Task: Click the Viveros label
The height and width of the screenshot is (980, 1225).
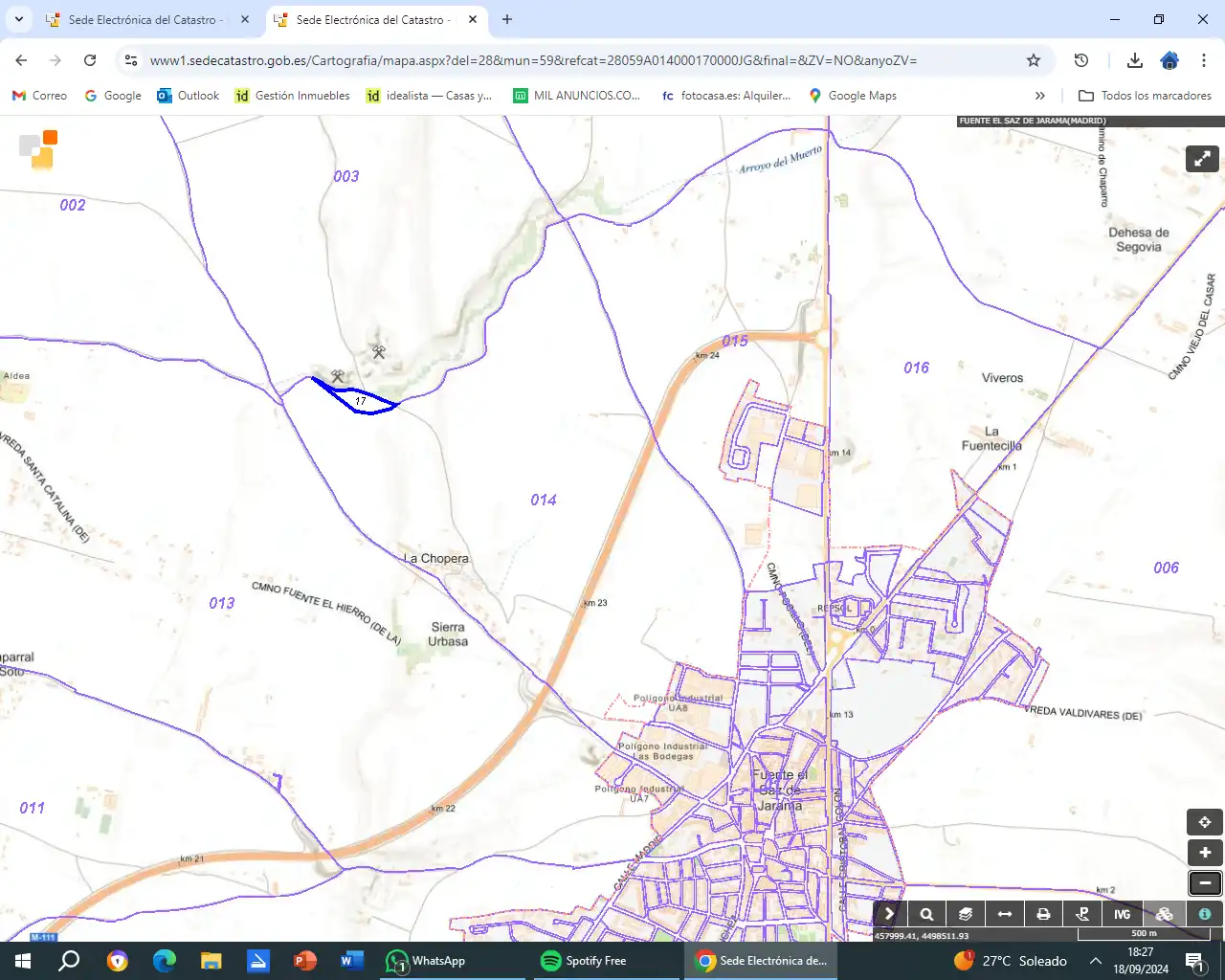Action: click(x=1002, y=378)
